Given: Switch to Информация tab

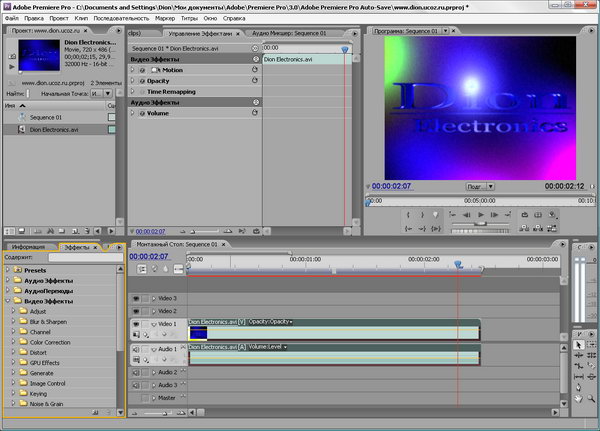Looking at the screenshot, I should [28, 247].
